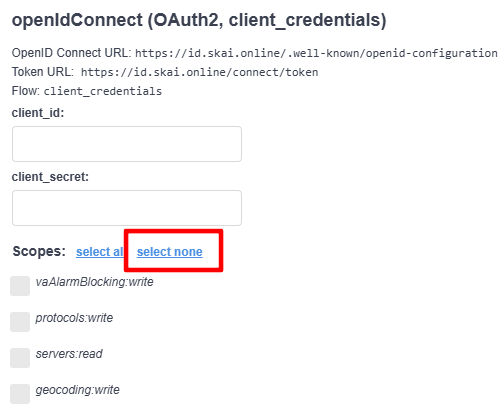The width and height of the screenshot is (501, 411).
Task: Click the client_credentials flow value
Action: click(x=103, y=91)
